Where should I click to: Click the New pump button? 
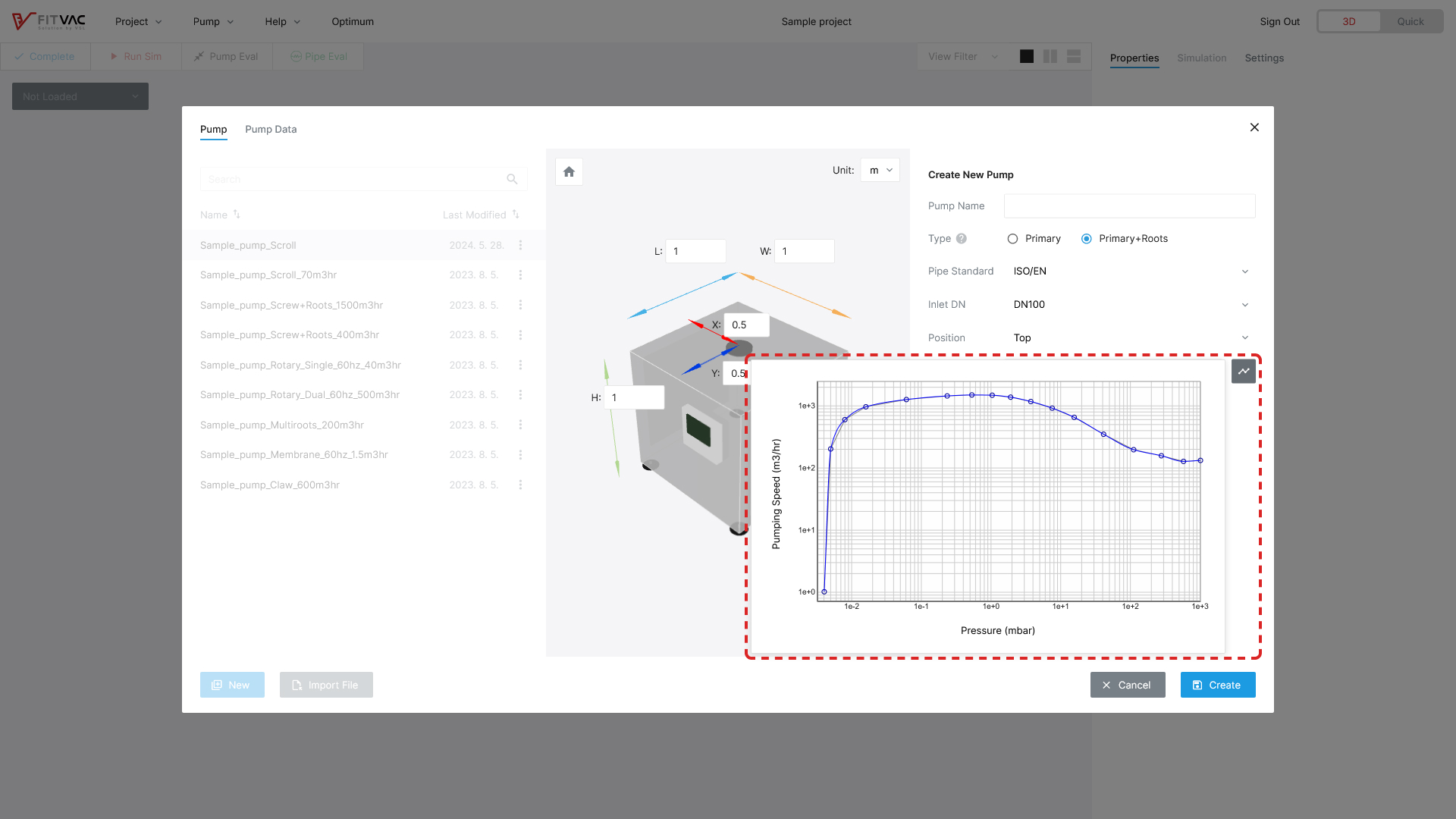pos(232,685)
